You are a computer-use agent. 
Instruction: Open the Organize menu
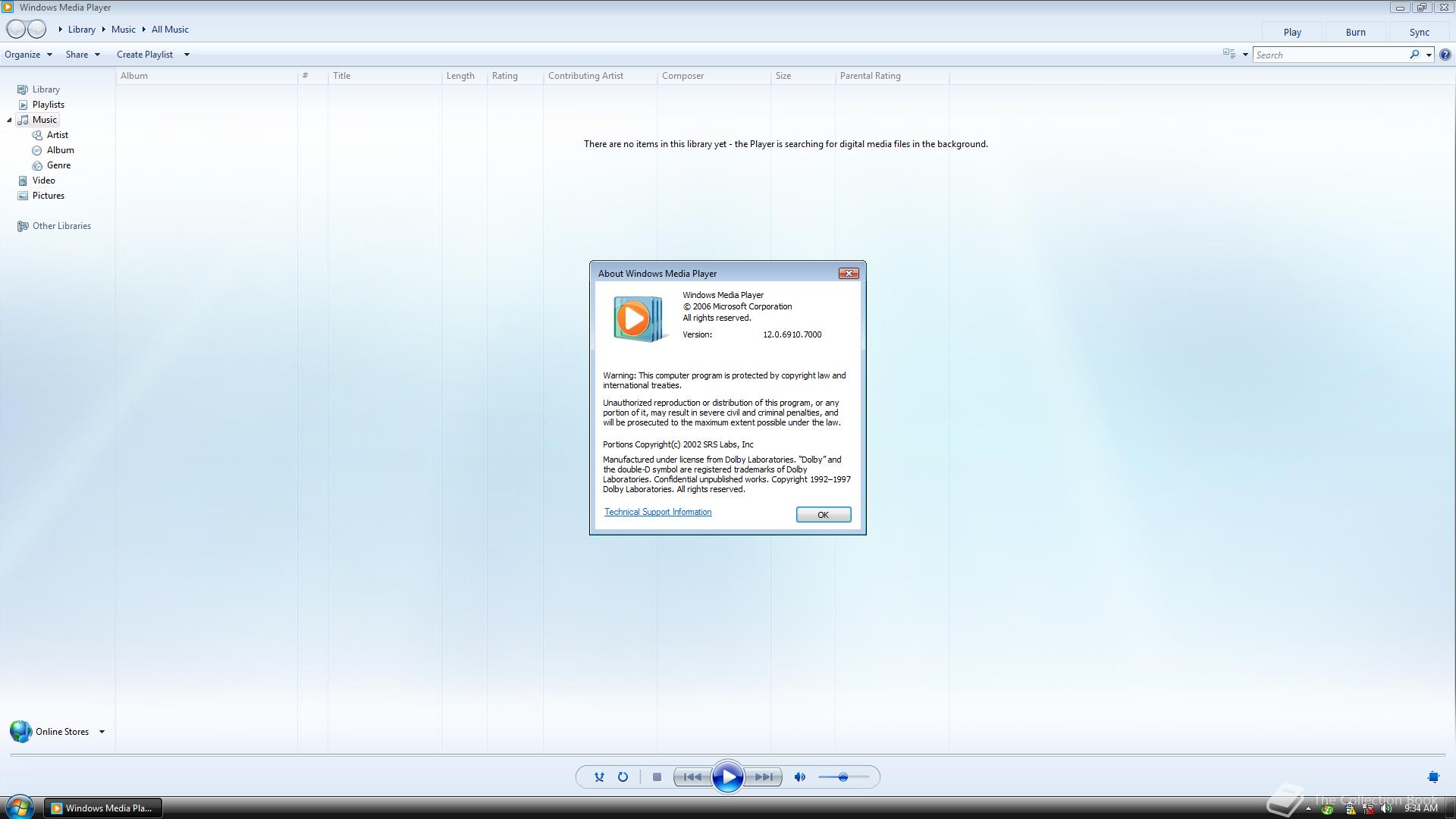[28, 55]
